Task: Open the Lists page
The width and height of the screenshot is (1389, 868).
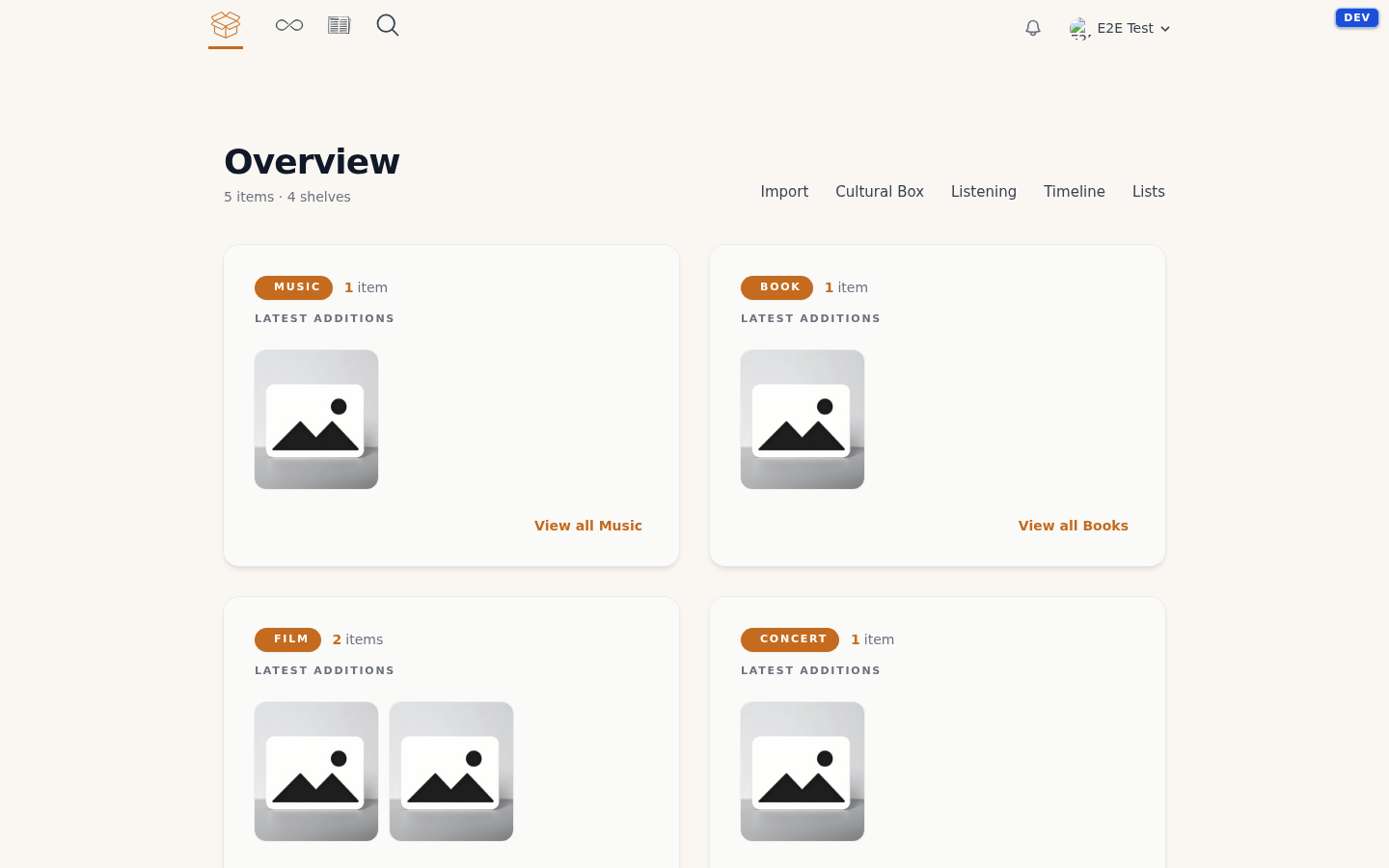Action: 1149,192
